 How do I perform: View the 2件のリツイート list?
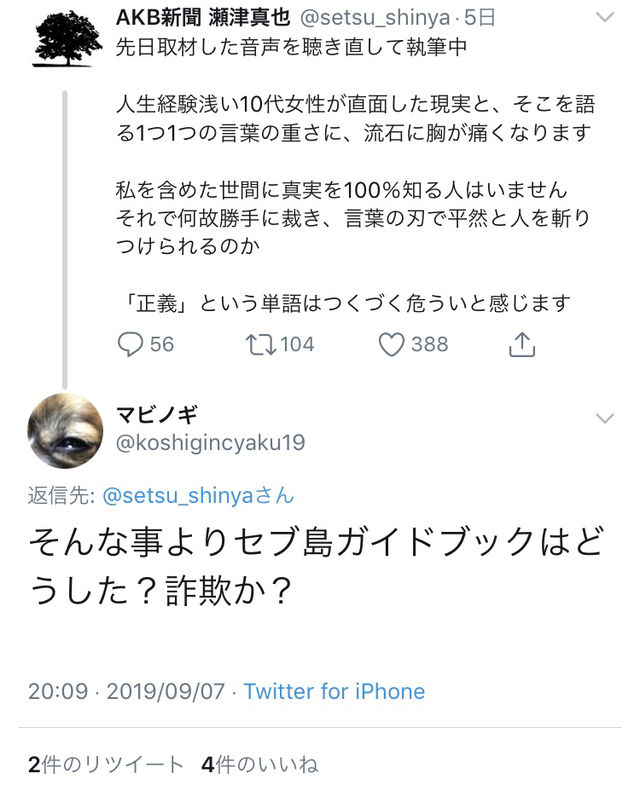tap(106, 765)
